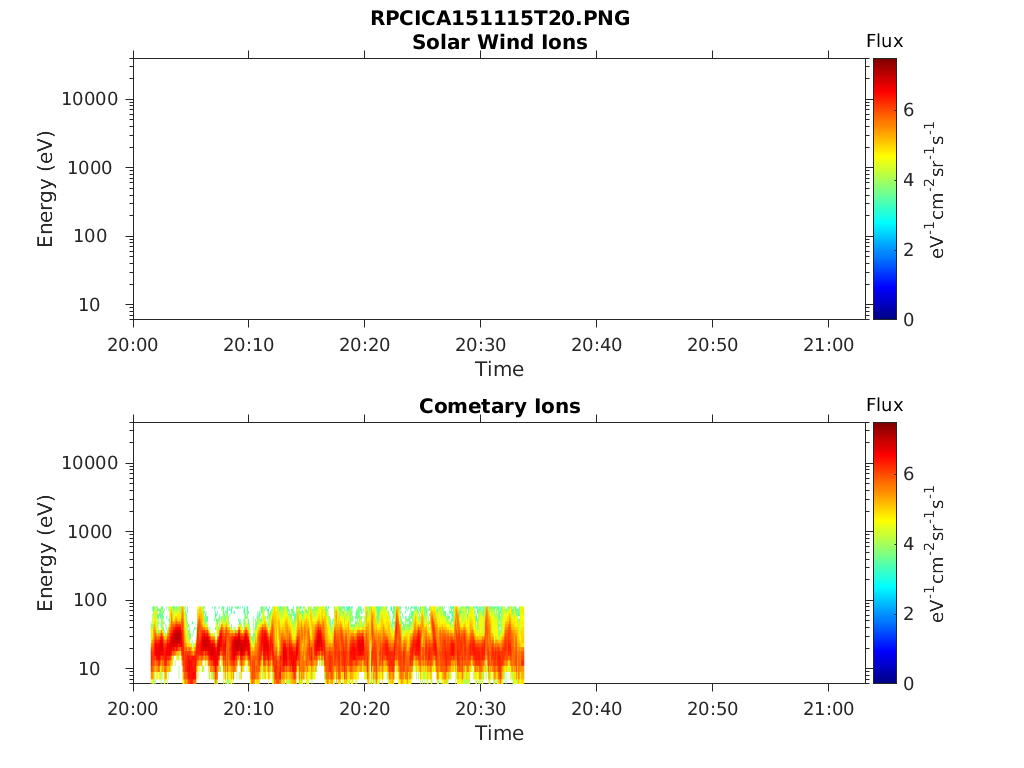
Task: Click the value 0 on Cometary colorbar
Action: (908, 683)
